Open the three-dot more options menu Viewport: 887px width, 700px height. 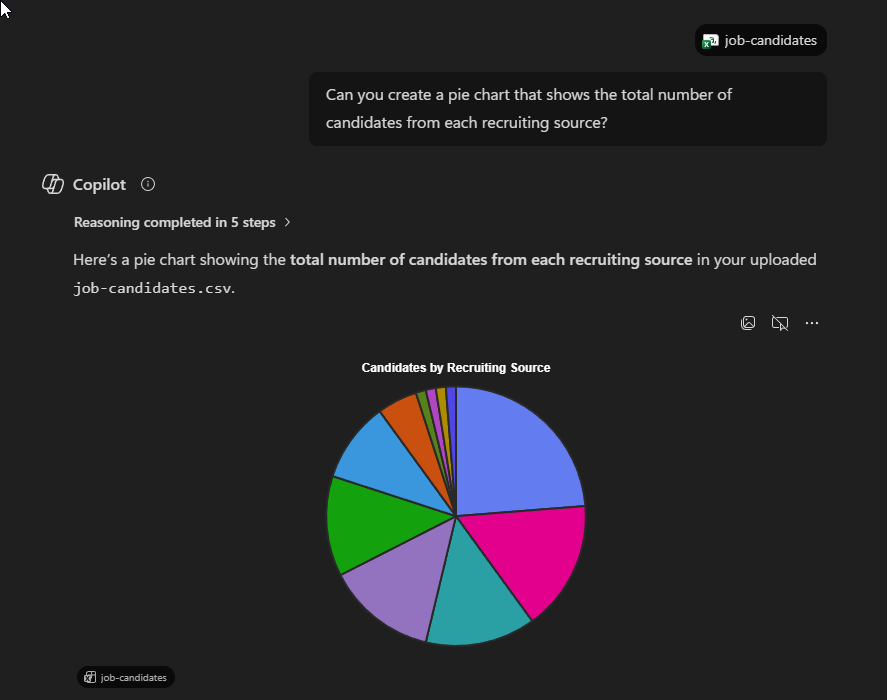coord(812,323)
